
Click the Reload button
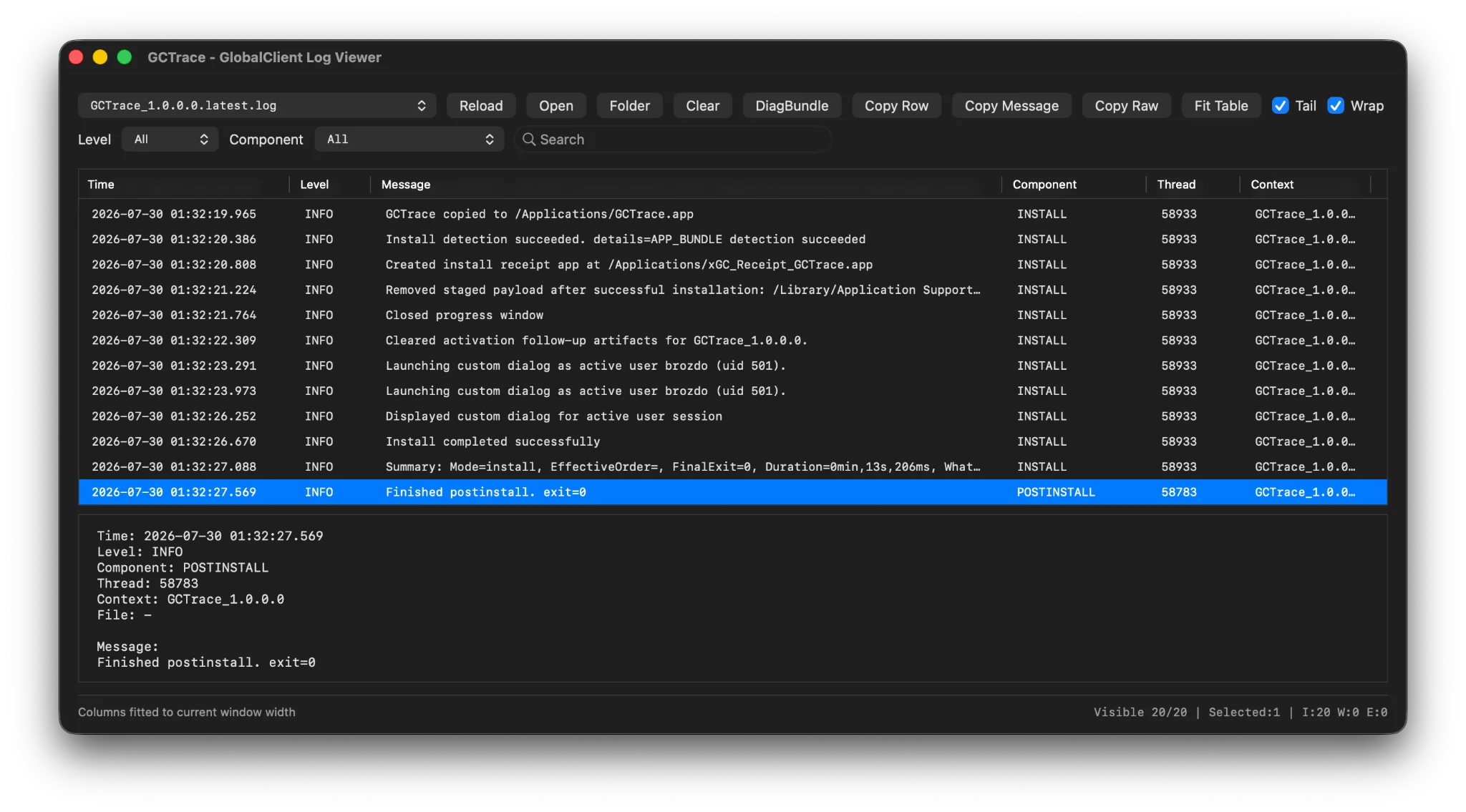(481, 106)
